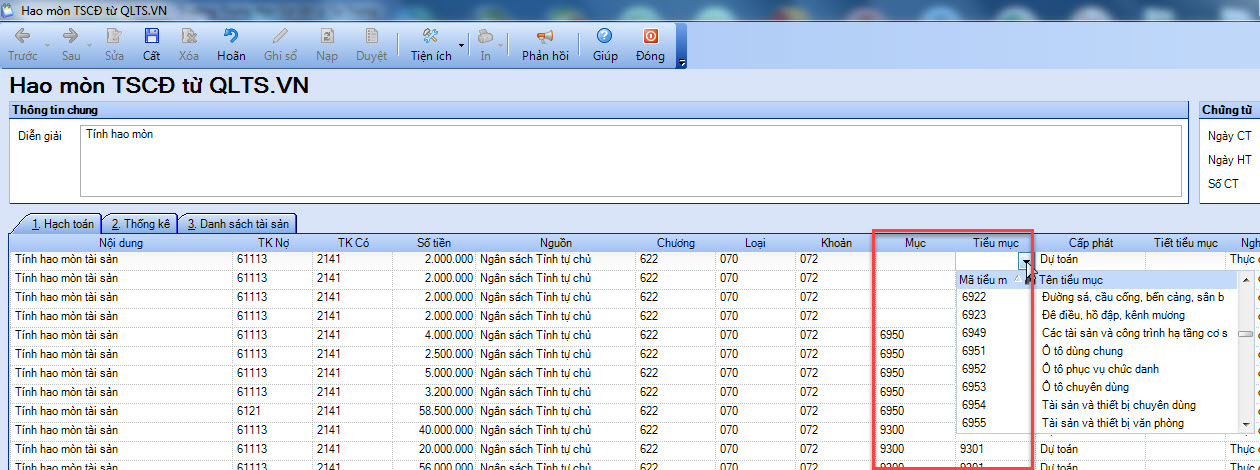
Task: Expand the Tiện ích dropdown arrow
Action: coord(461,45)
